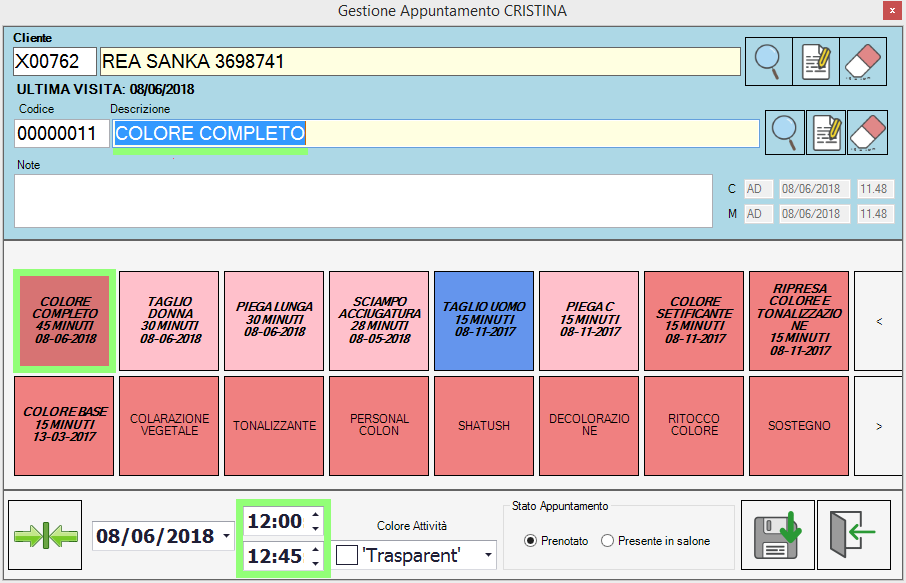This screenshot has height=583, width=906.
Task: Clear the client field with eraser icon
Action: [862, 62]
